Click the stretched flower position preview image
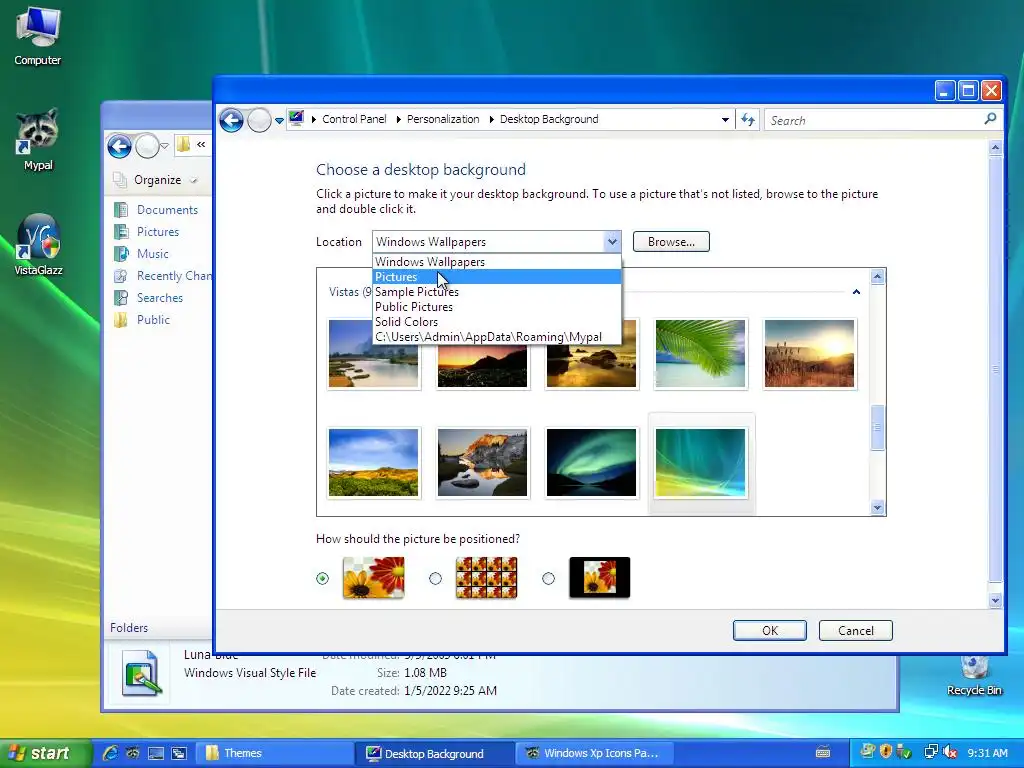The height and width of the screenshot is (768, 1024). tap(374, 577)
